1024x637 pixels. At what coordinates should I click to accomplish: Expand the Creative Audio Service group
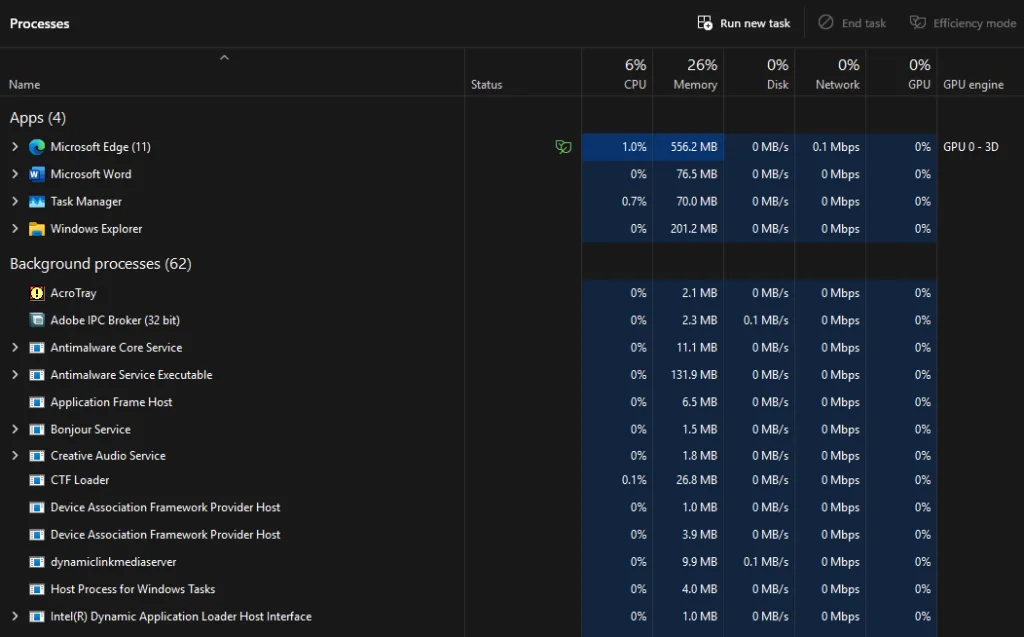pyautogui.click(x=14, y=455)
